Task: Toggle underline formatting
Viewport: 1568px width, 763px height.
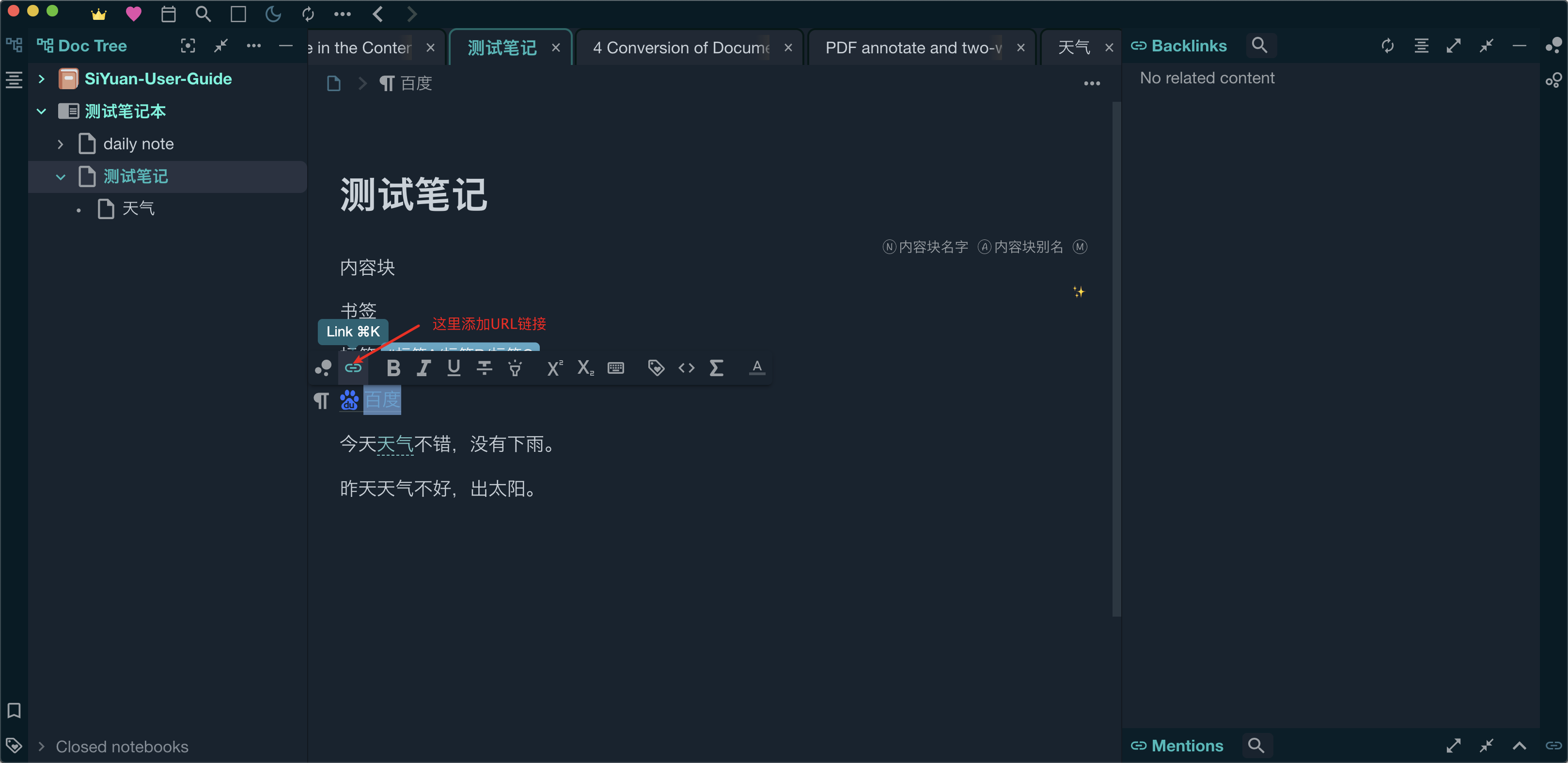Action: [454, 368]
